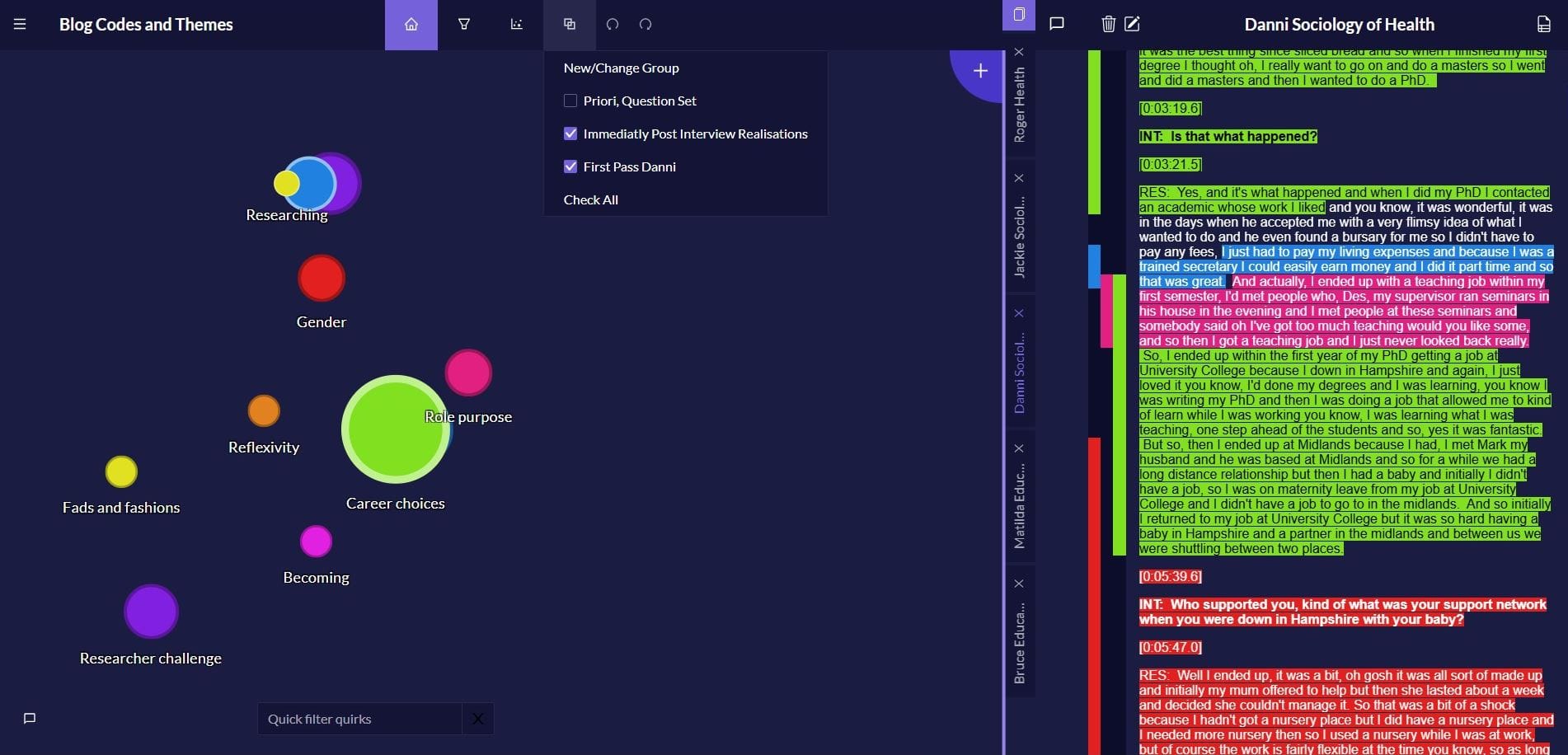The width and height of the screenshot is (1568, 755).
Task: Select New/Change Group menu entry
Action: click(621, 68)
